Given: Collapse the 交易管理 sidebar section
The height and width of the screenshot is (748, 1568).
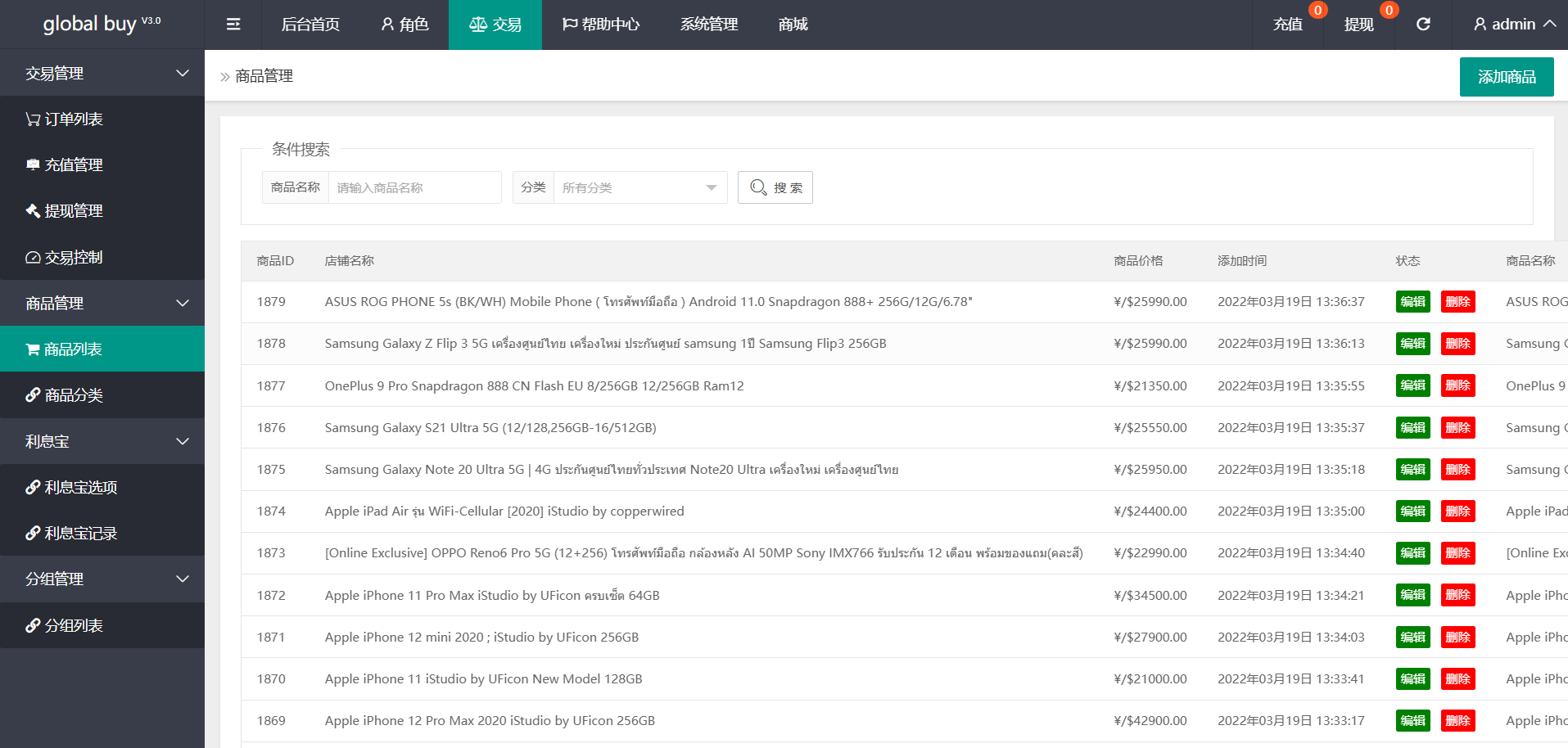Looking at the screenshot, I should click(x=102, y=74).
